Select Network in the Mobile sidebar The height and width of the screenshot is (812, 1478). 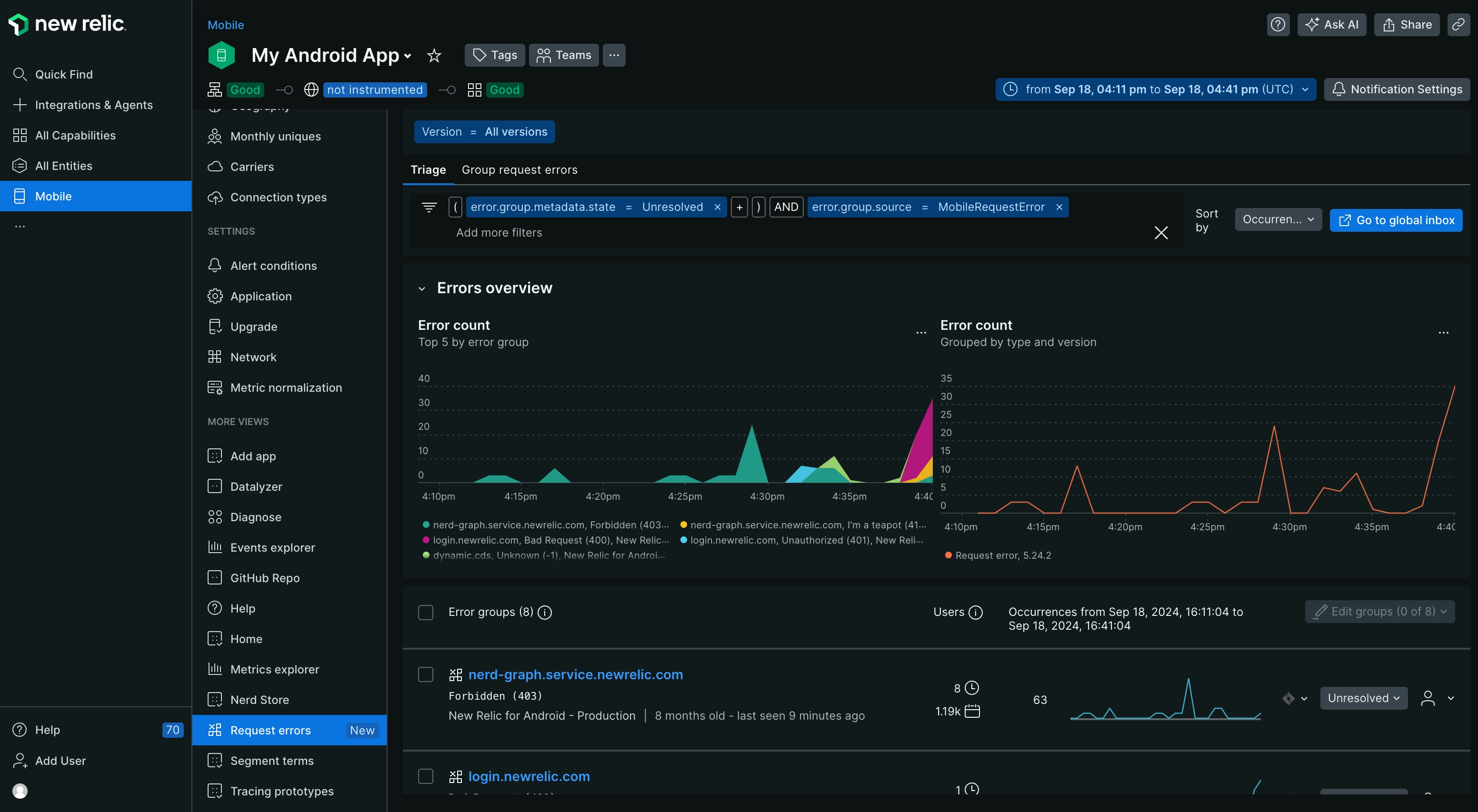[x=253, y=356]
